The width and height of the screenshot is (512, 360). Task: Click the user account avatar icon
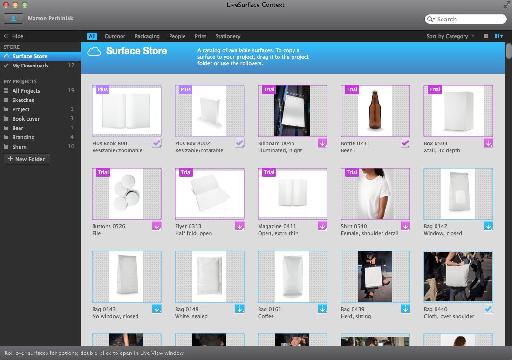tap(13, 18)
